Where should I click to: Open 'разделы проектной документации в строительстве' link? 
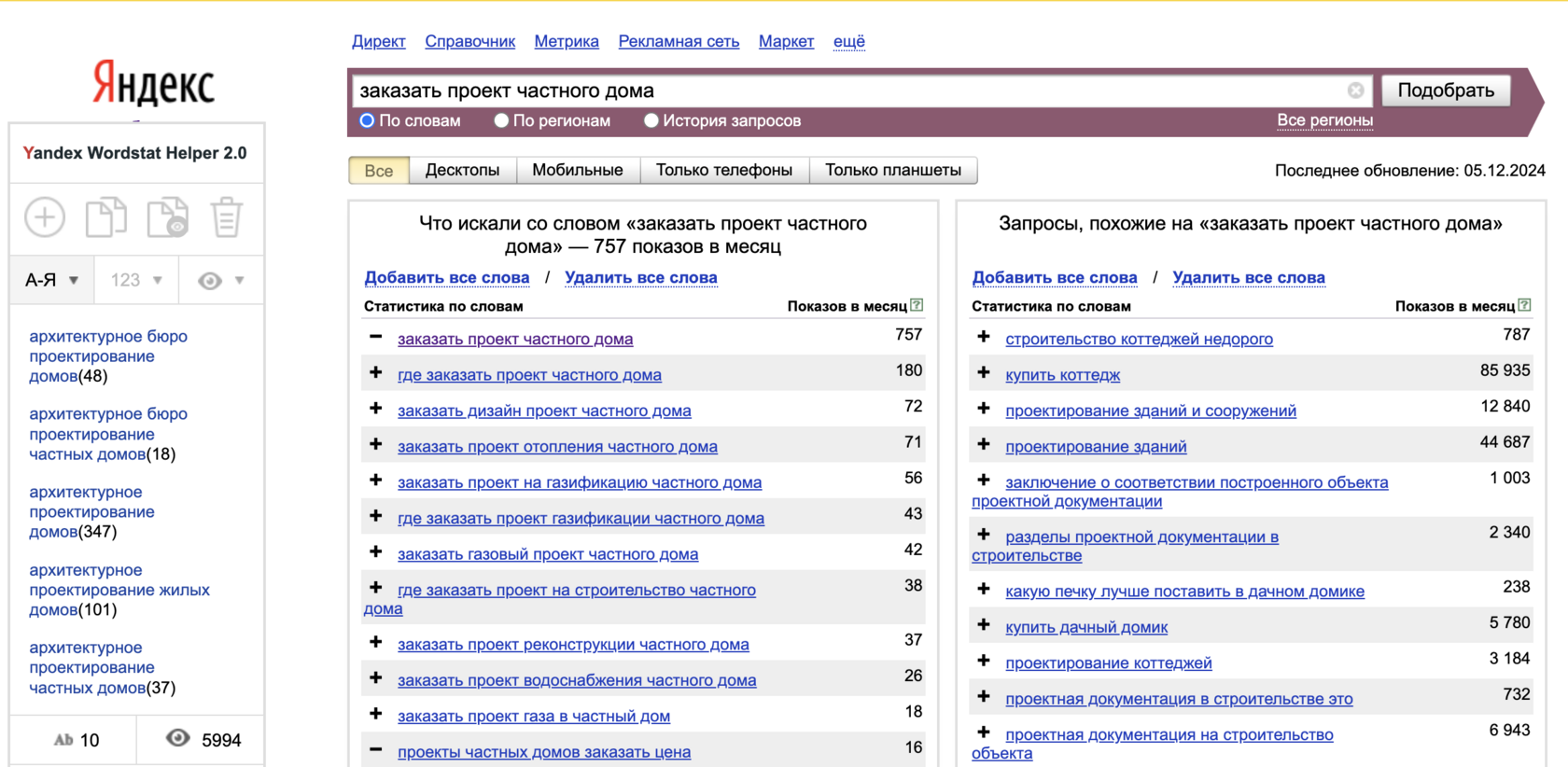tap(1125, 546)
